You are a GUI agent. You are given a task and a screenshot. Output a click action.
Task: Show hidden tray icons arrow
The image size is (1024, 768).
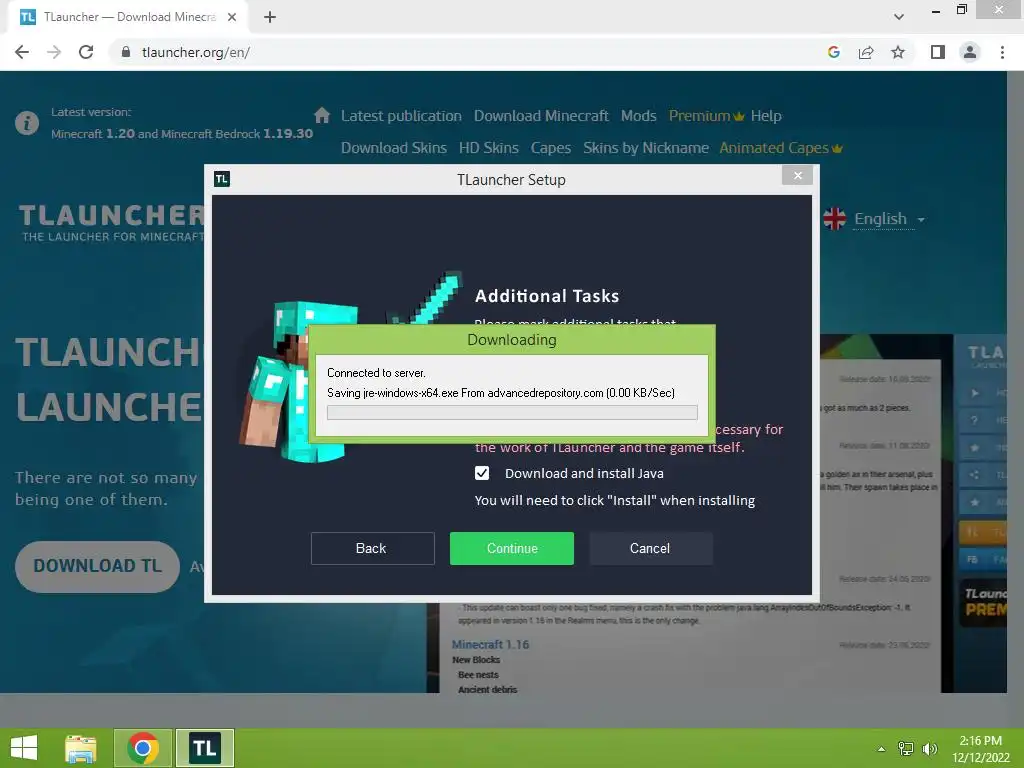tap(881, 749)
